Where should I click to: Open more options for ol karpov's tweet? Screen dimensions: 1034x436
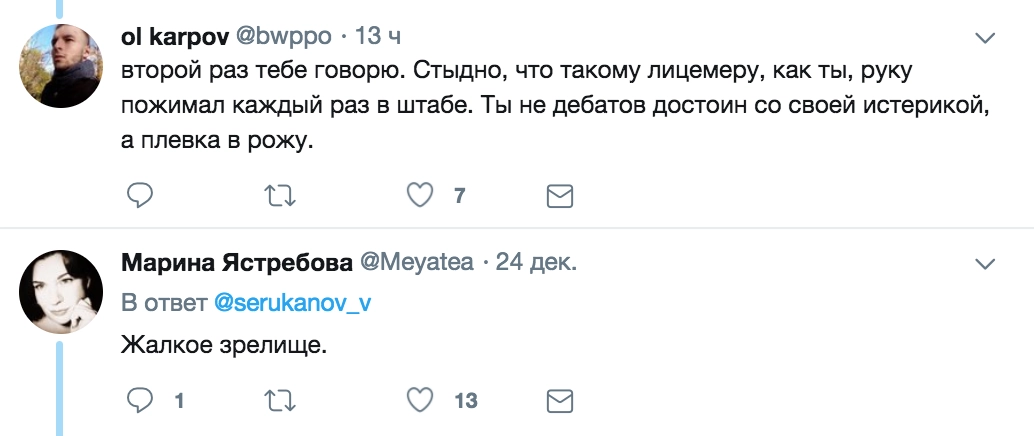click(x=985, y=38)
